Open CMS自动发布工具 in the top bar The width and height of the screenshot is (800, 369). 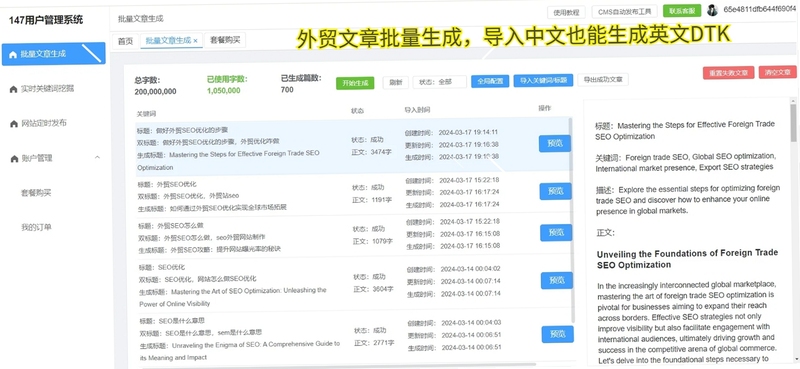coord(624,11)
